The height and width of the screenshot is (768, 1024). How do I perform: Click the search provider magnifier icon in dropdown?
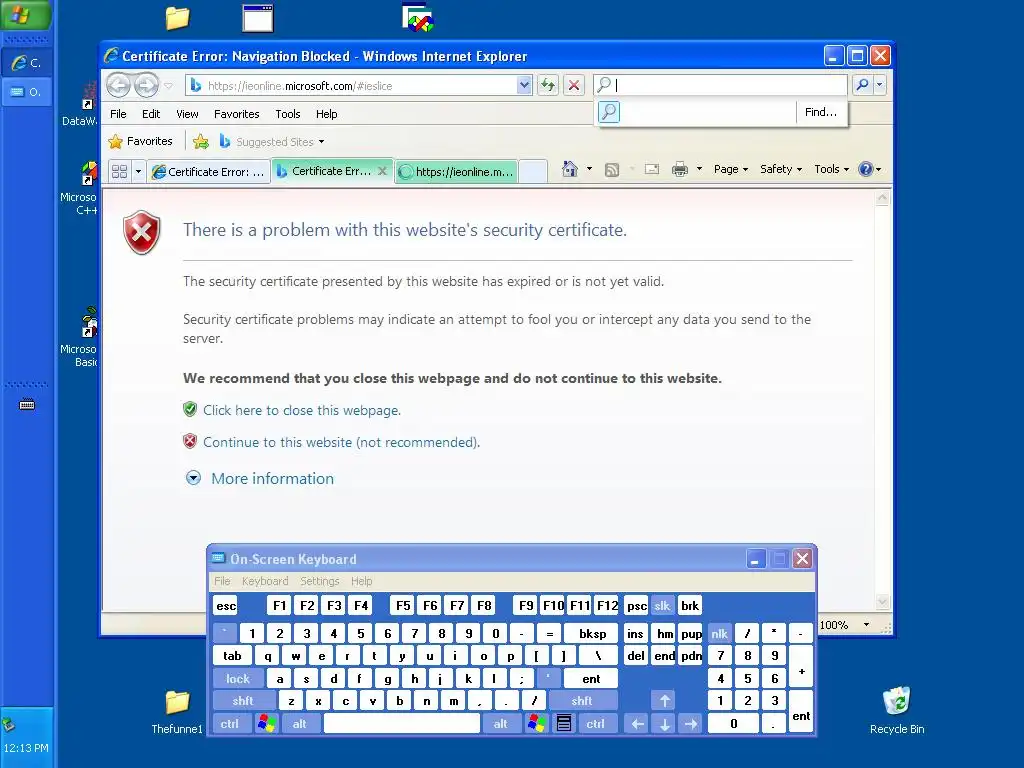click(609, 112)
